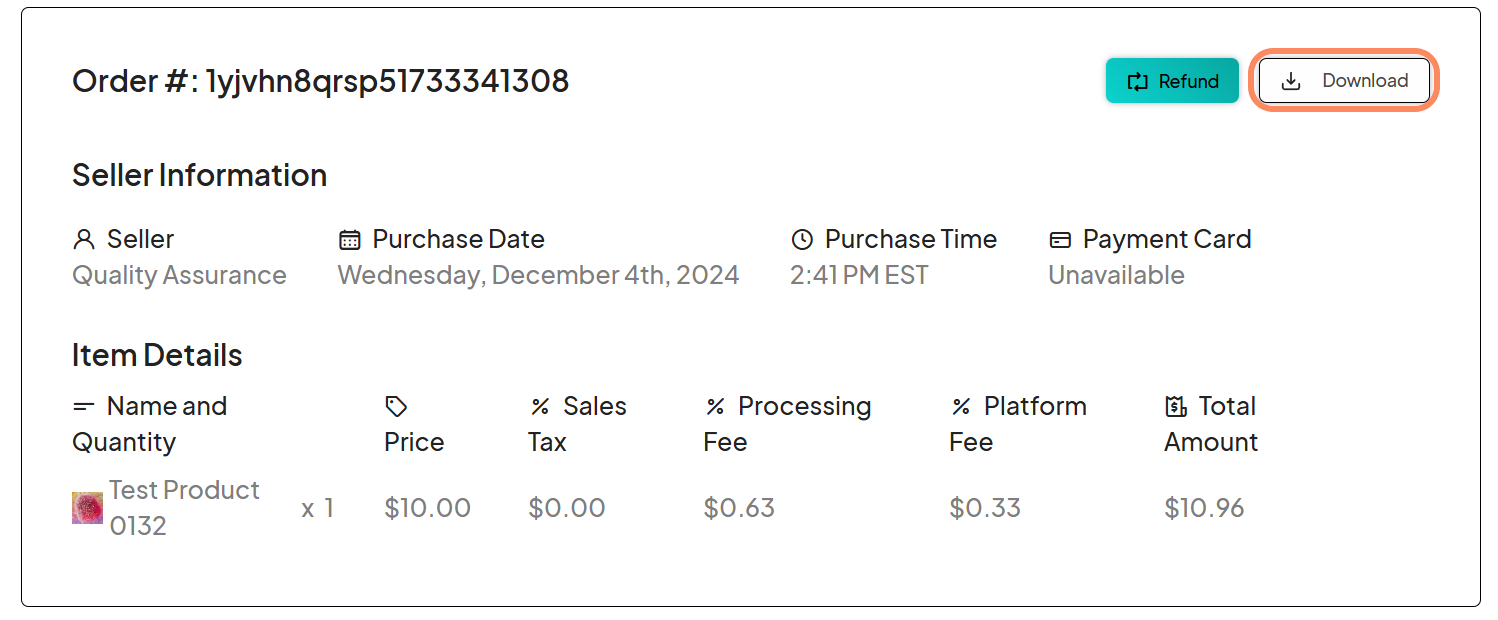Image resolution: width=1498 pixels, height=620 pixels.
Task: Click the refund arrows icon in the Refund button
Action: [x=1139, y=81]
